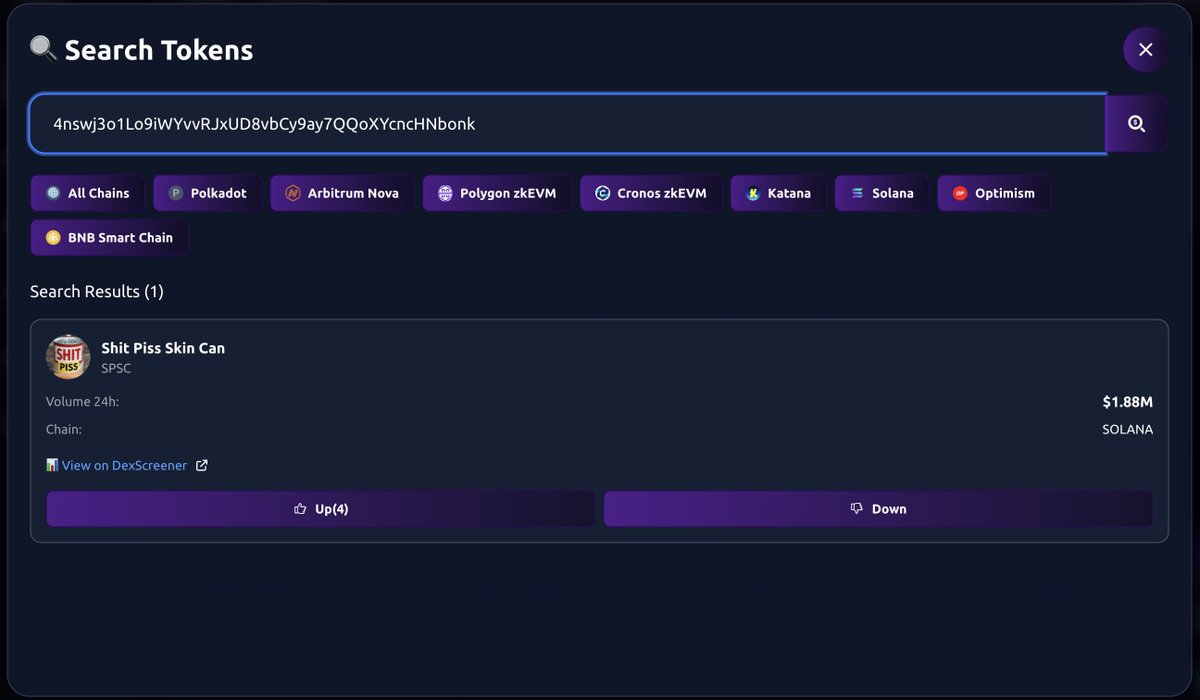The width and height of the screenshot is (1200, 700).
Task: Click the thumbs up icon on Up button
Action: [x=299, y=508]
